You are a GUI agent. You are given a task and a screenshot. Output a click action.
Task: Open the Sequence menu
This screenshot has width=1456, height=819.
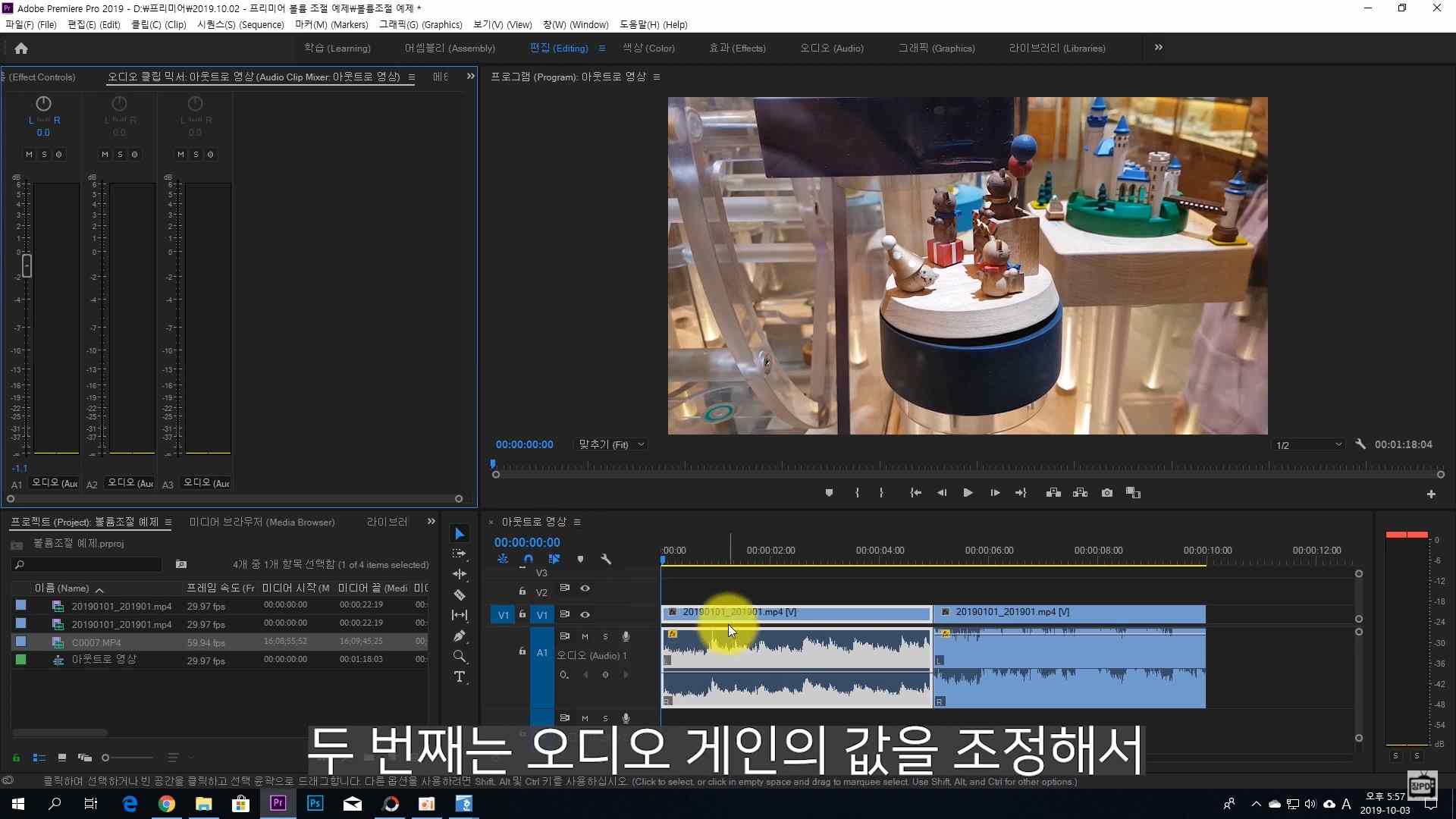tap(240, 25)
